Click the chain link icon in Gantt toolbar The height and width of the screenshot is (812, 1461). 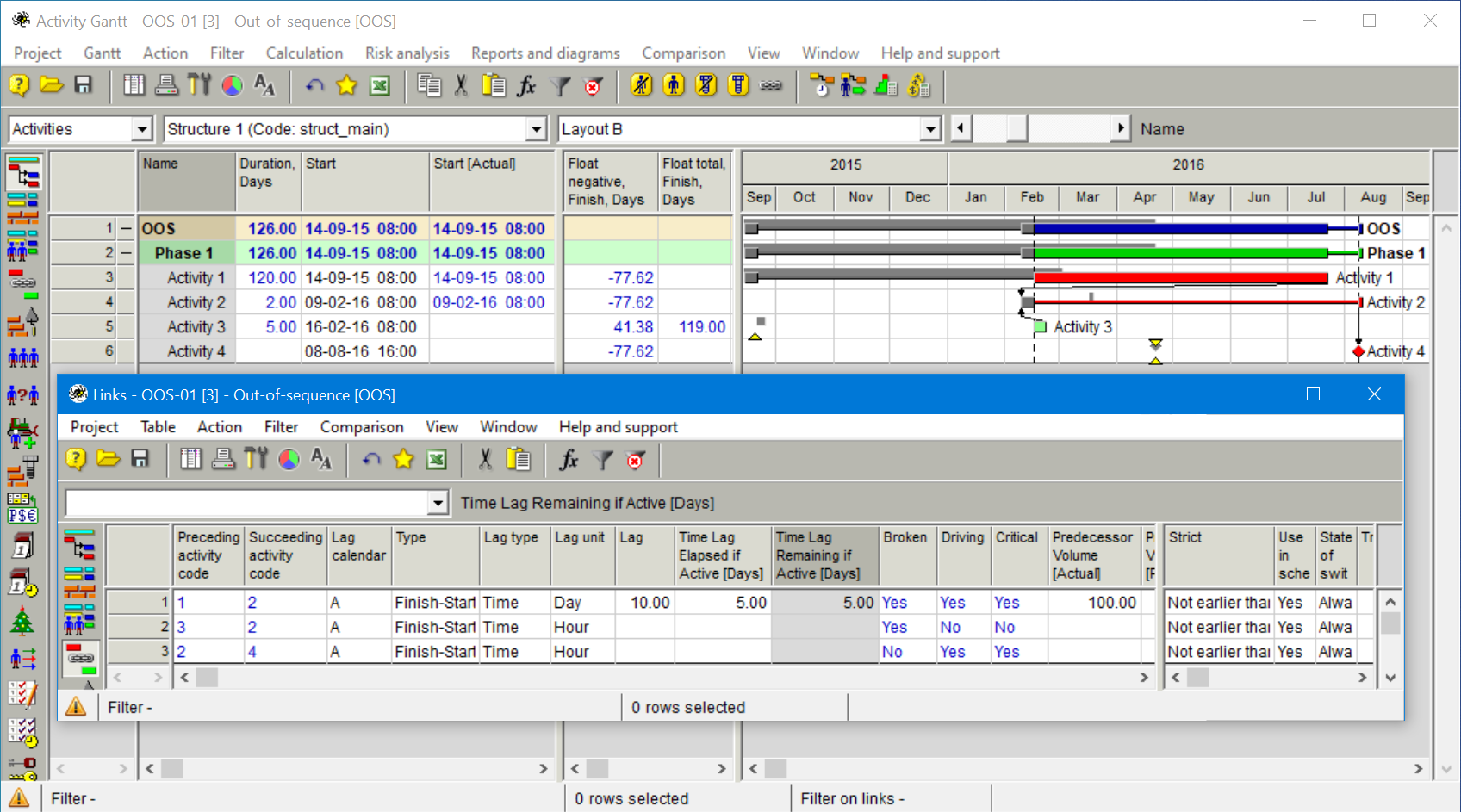point(771,85)
